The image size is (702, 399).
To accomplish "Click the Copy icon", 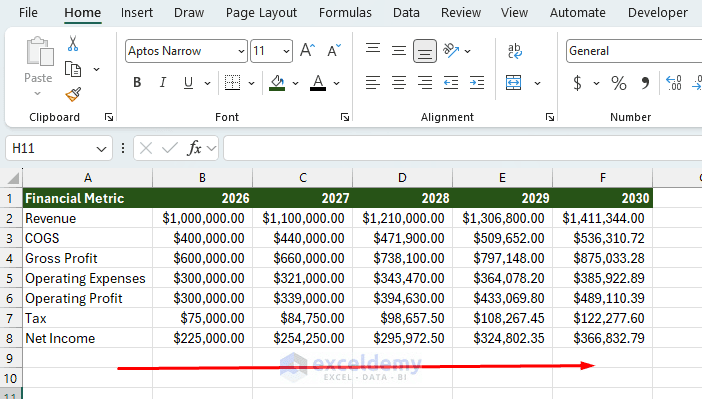I will (73, 69).
